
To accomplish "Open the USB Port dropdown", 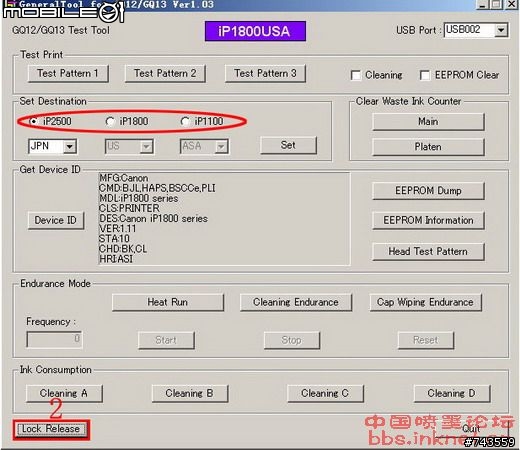I will [476, 30].
